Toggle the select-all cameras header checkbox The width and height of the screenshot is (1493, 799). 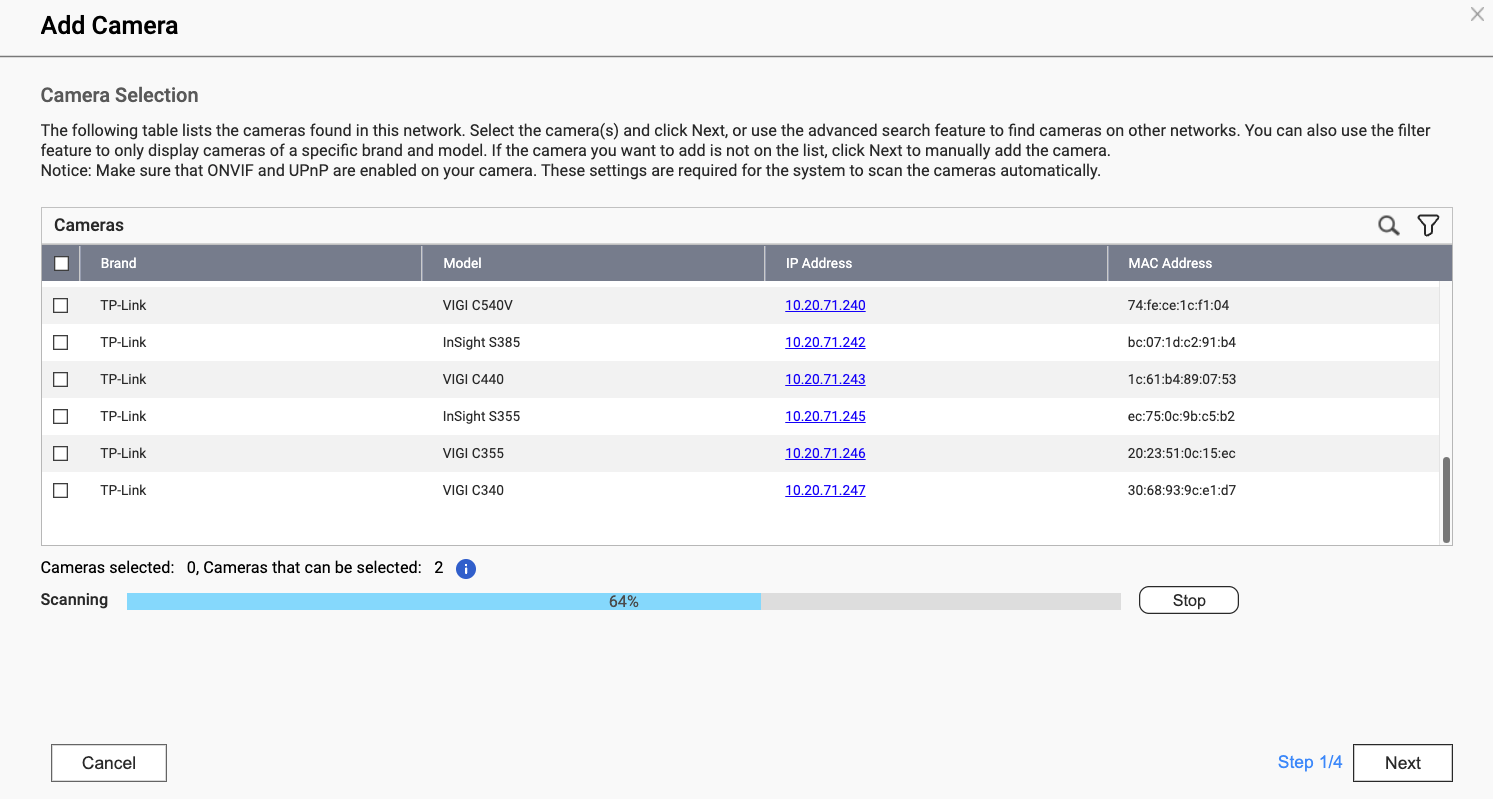tap(61, 264)
